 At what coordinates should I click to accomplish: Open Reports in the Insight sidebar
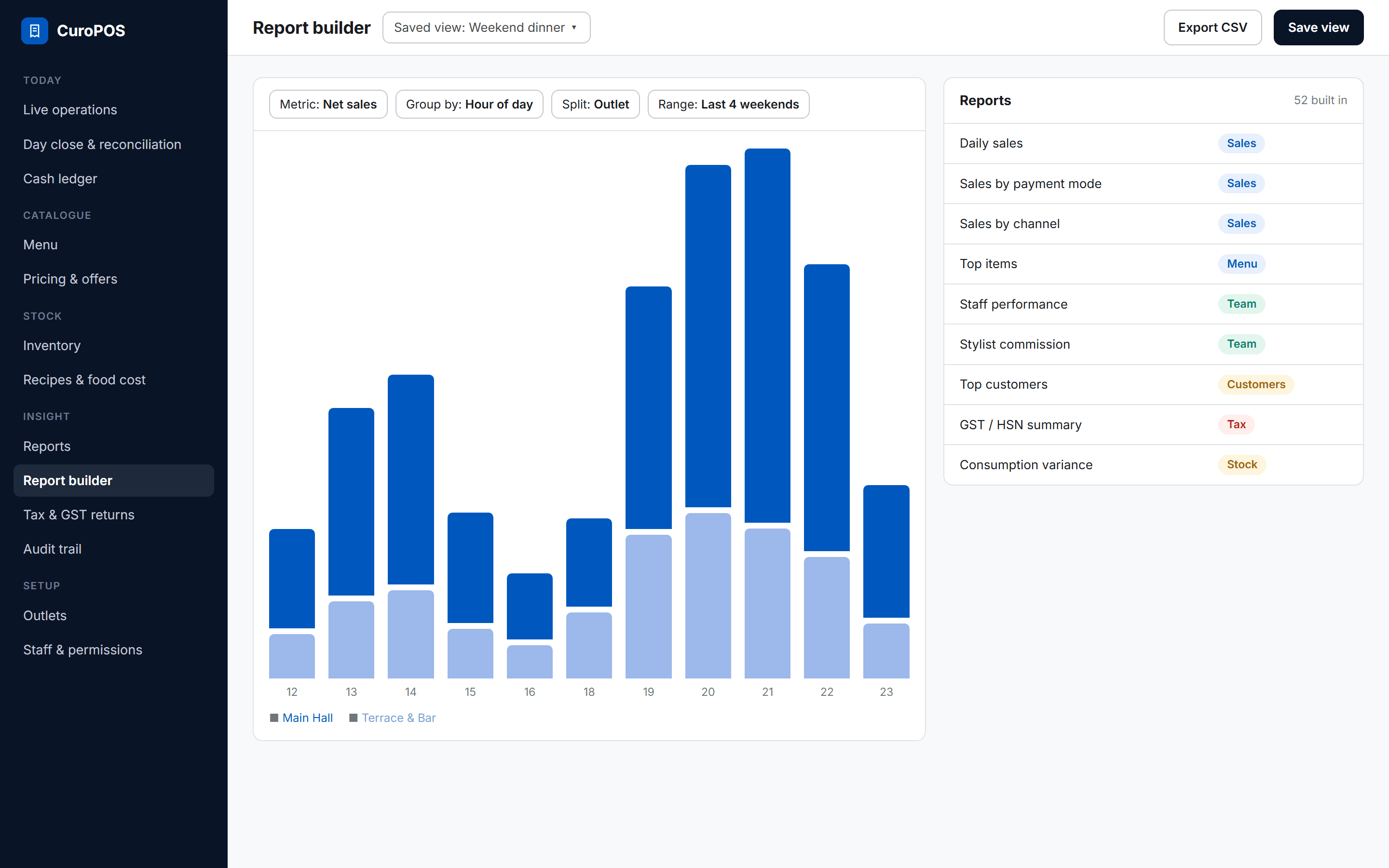pos(114,446)
